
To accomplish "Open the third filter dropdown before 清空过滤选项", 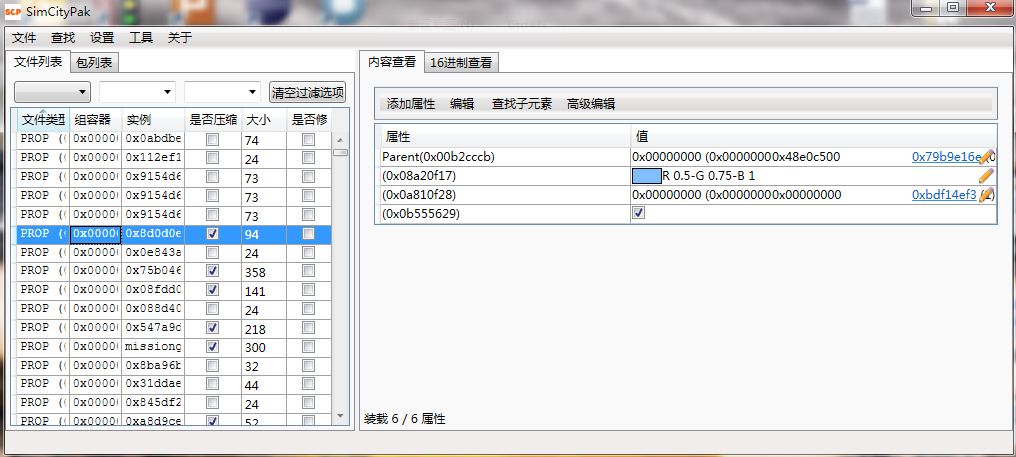I will point(222,92).
